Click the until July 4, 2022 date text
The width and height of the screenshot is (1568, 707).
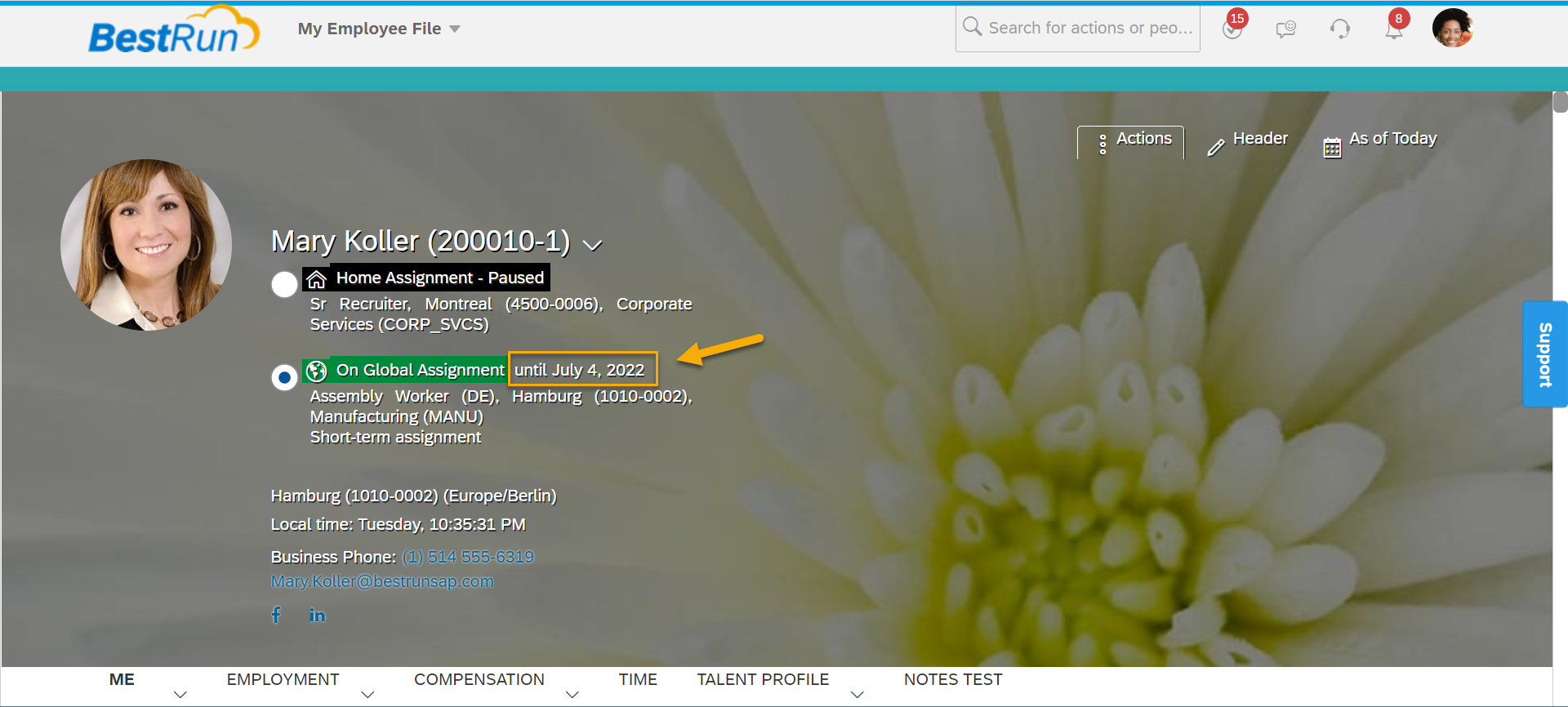(x=579, y=371)
